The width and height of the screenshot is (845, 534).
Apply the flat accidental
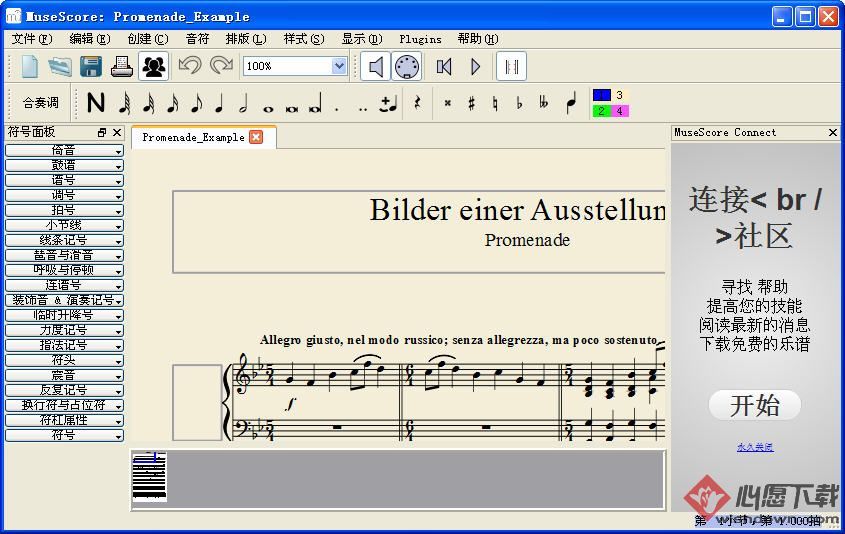[519, 102]
